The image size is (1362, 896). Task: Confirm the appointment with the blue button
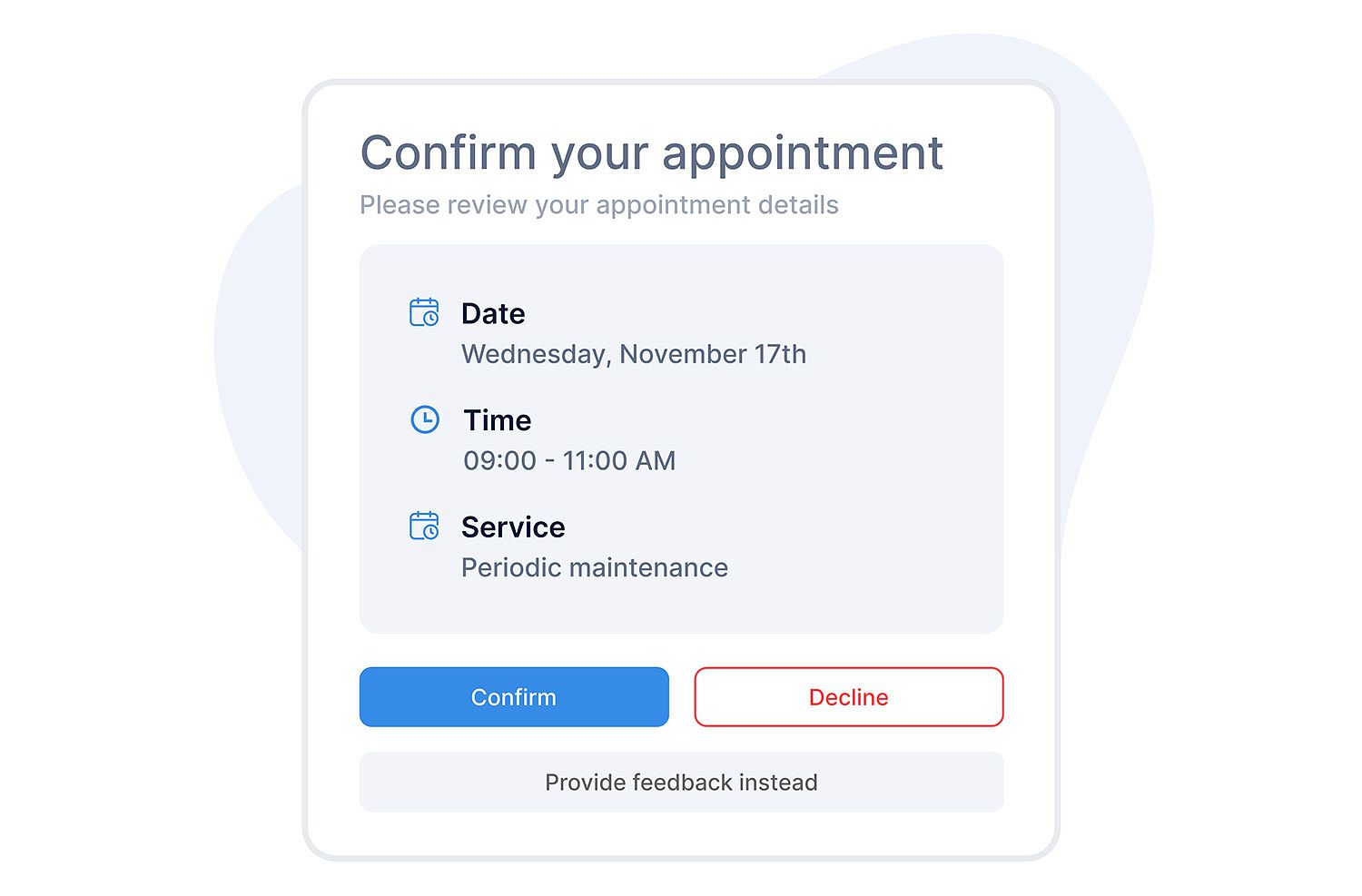click(x=514, y=697)
